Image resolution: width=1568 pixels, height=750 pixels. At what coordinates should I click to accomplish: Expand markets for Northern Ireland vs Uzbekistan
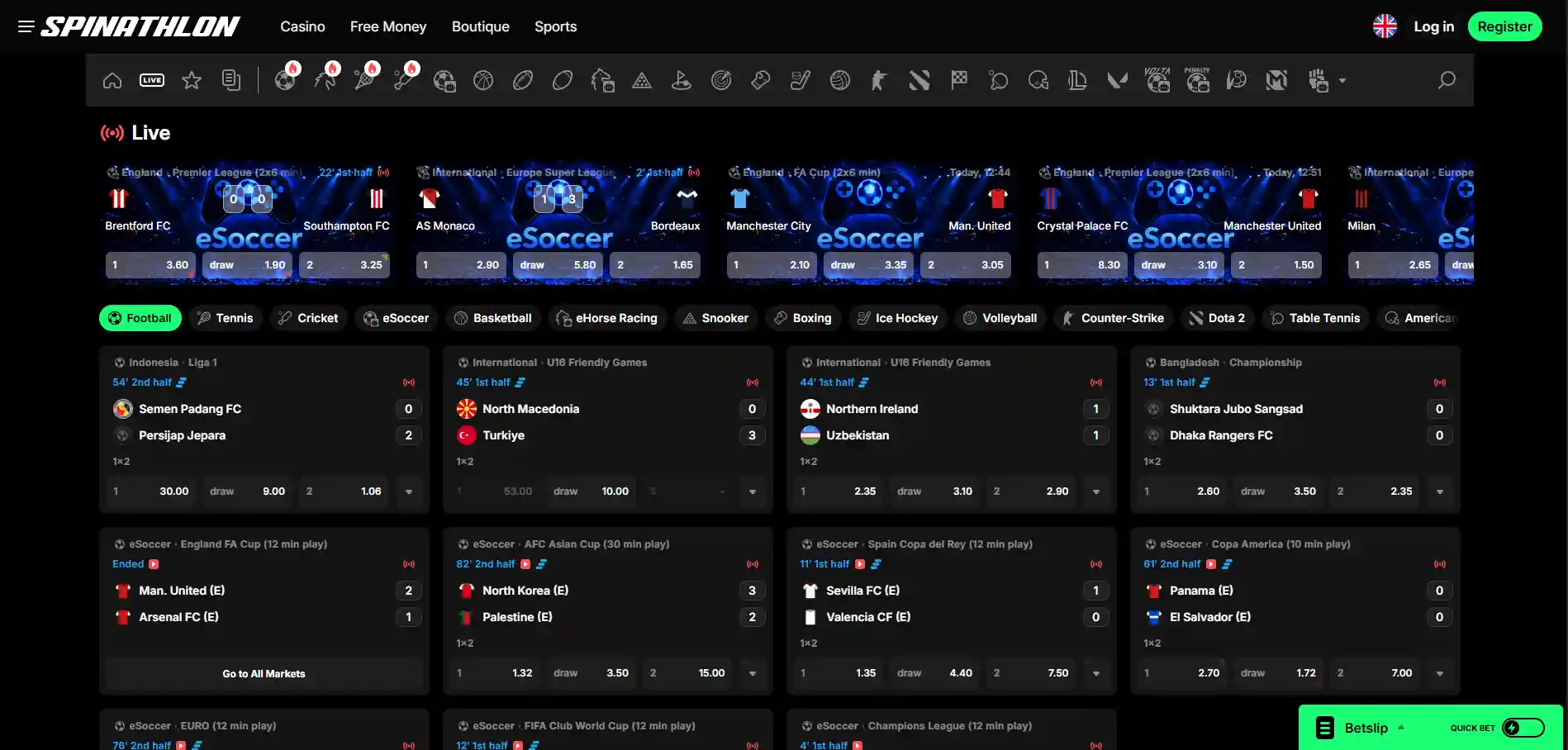click(1096, 491)
